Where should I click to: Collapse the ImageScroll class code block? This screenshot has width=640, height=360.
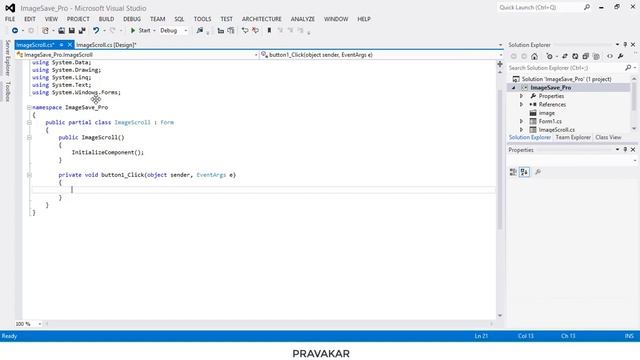29,122
